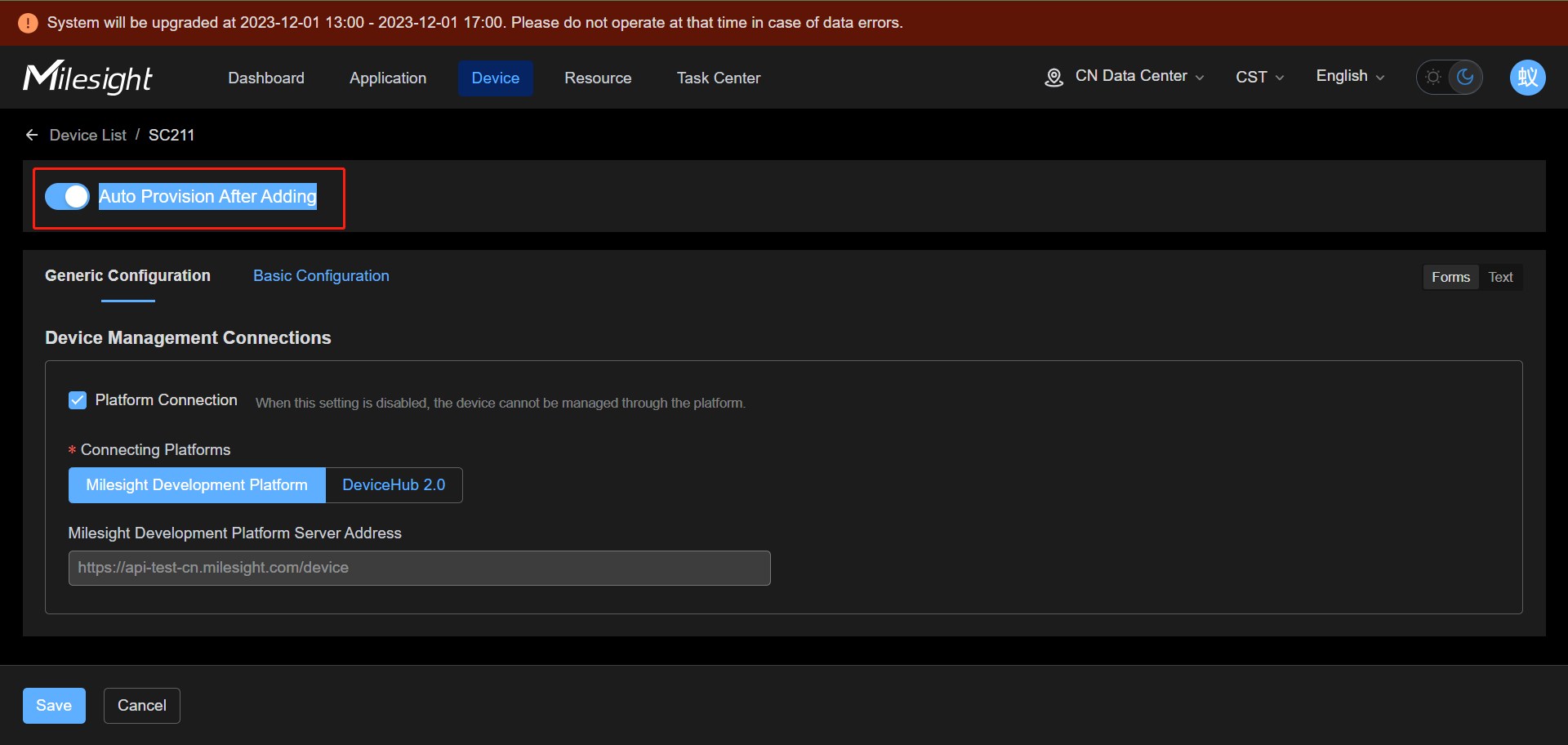Switch to the Generic Configuration tab
This screenshot has height=745, width=1568.
tap(127, 276)
